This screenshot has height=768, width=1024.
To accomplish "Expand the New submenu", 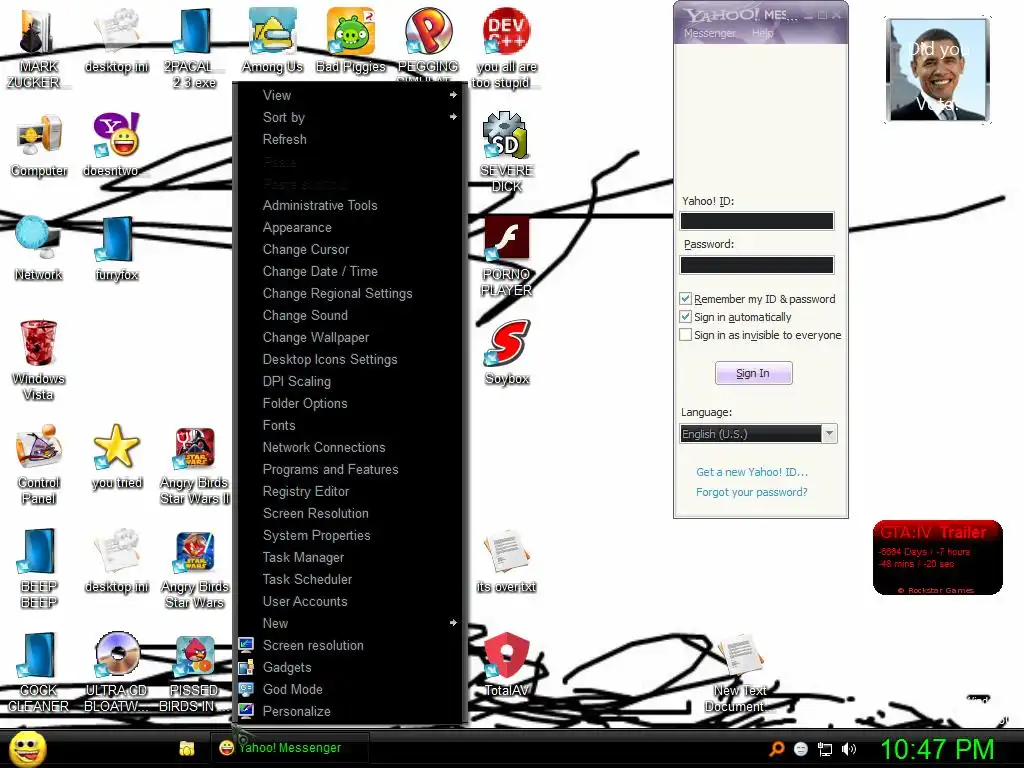I will [351, 623].
